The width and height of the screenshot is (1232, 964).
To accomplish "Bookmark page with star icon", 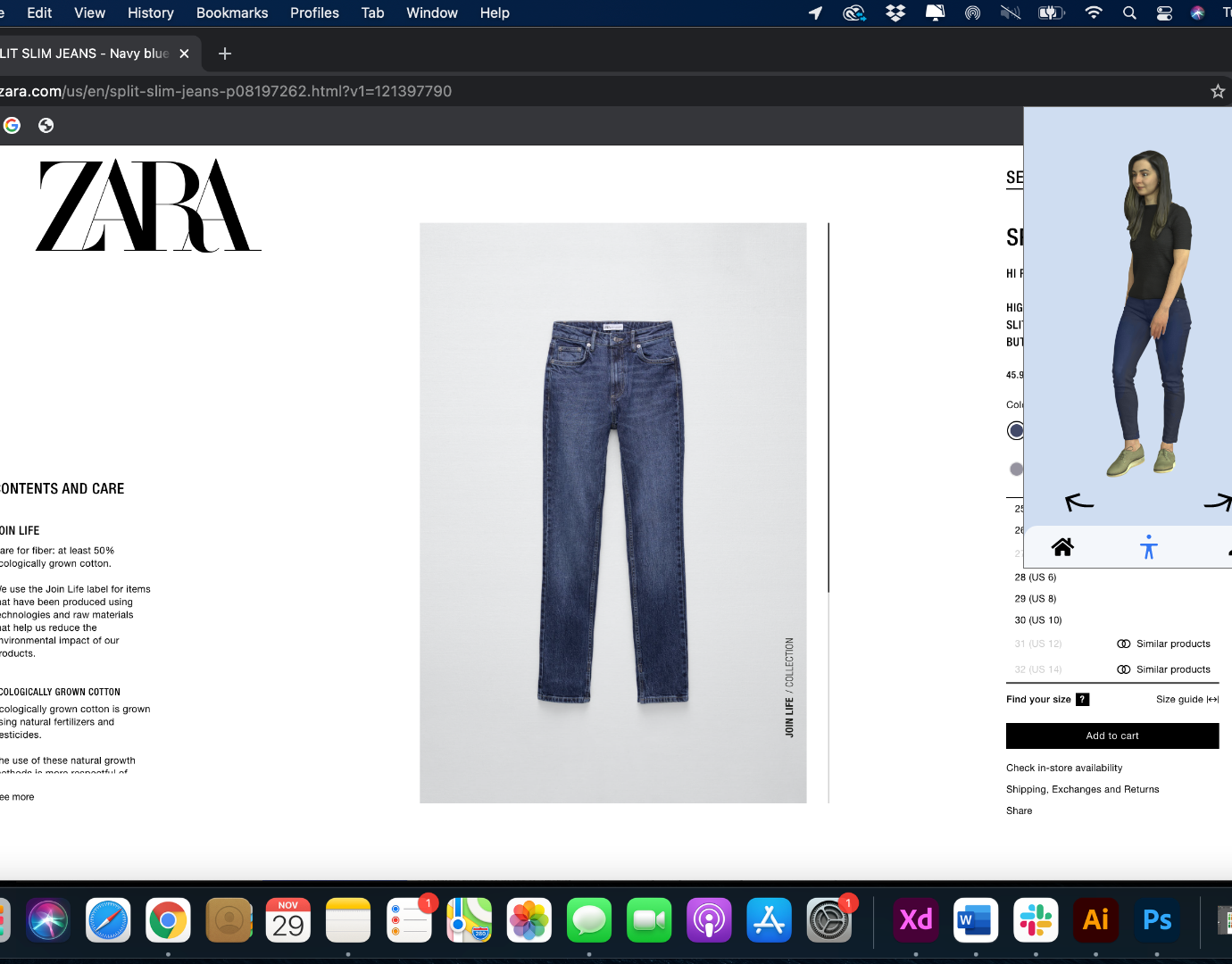I will tap(1218, 91).
